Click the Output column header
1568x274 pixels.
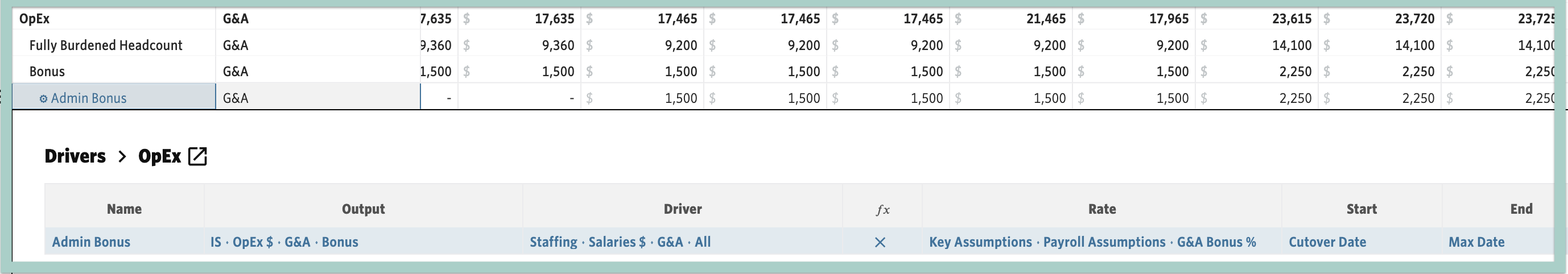click(x=364, y=209)
